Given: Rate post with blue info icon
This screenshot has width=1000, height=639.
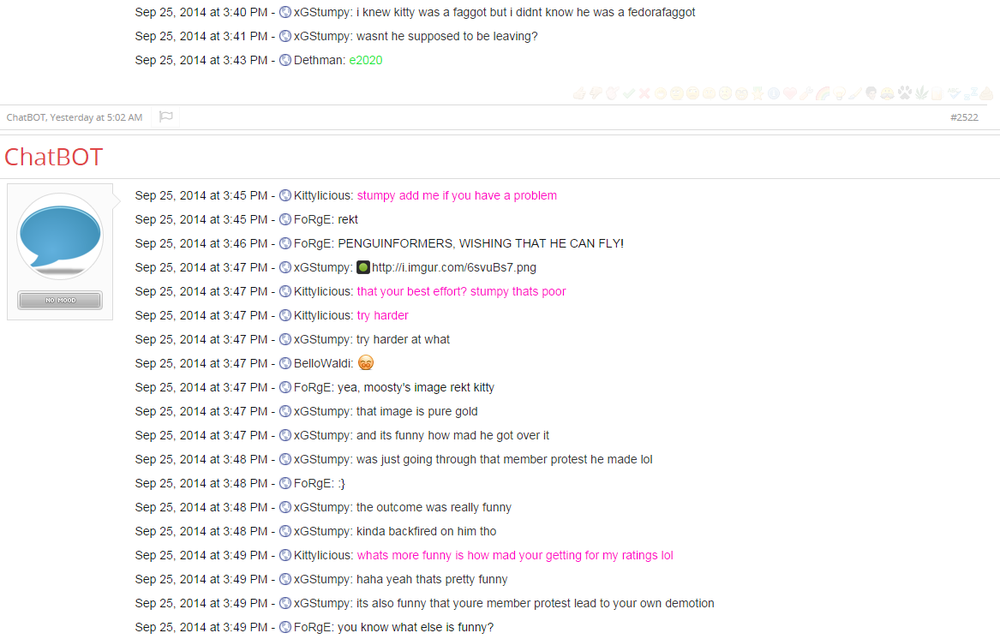Looking at the screenshot, I should point(774,94).
